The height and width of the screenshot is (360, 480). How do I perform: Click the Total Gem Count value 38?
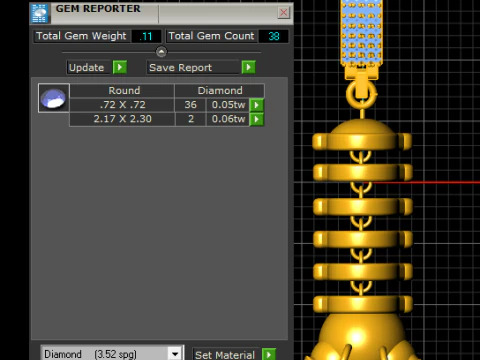[x=274, y=36]
